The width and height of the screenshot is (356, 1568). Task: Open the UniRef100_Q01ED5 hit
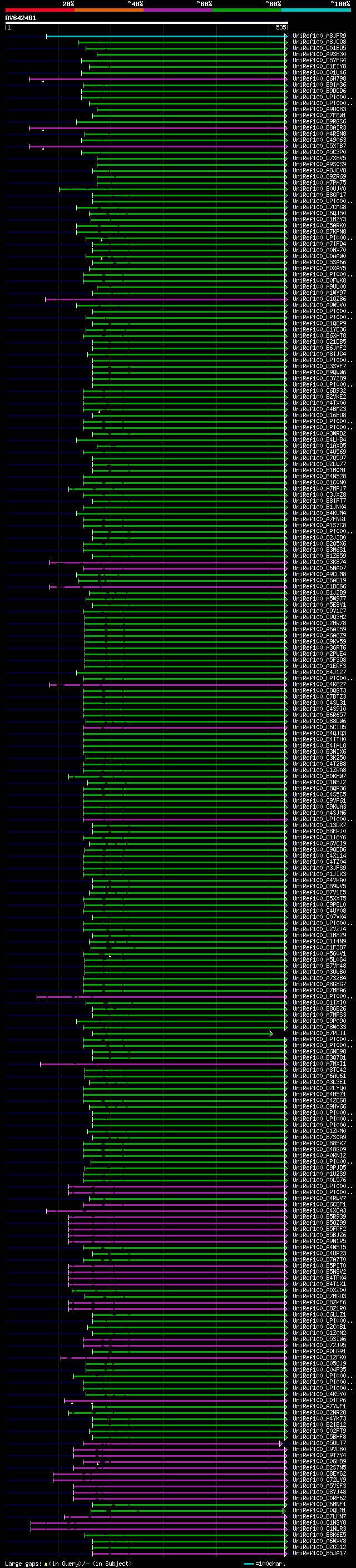(x=319, y=48)
